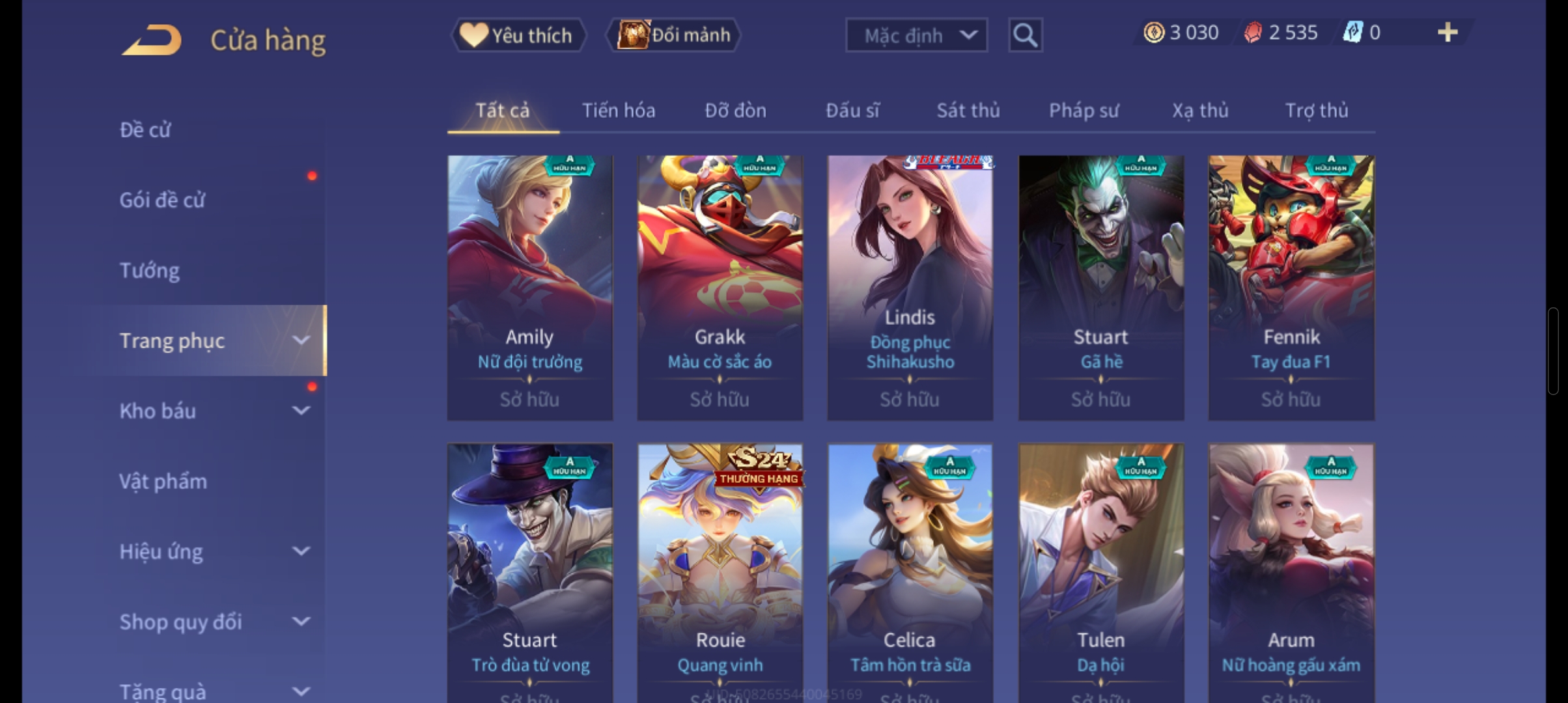Select the Fennik Tay đua F1 skin card
The width and height of the screenshot is (1568, 703).
tap(1291, 288)
